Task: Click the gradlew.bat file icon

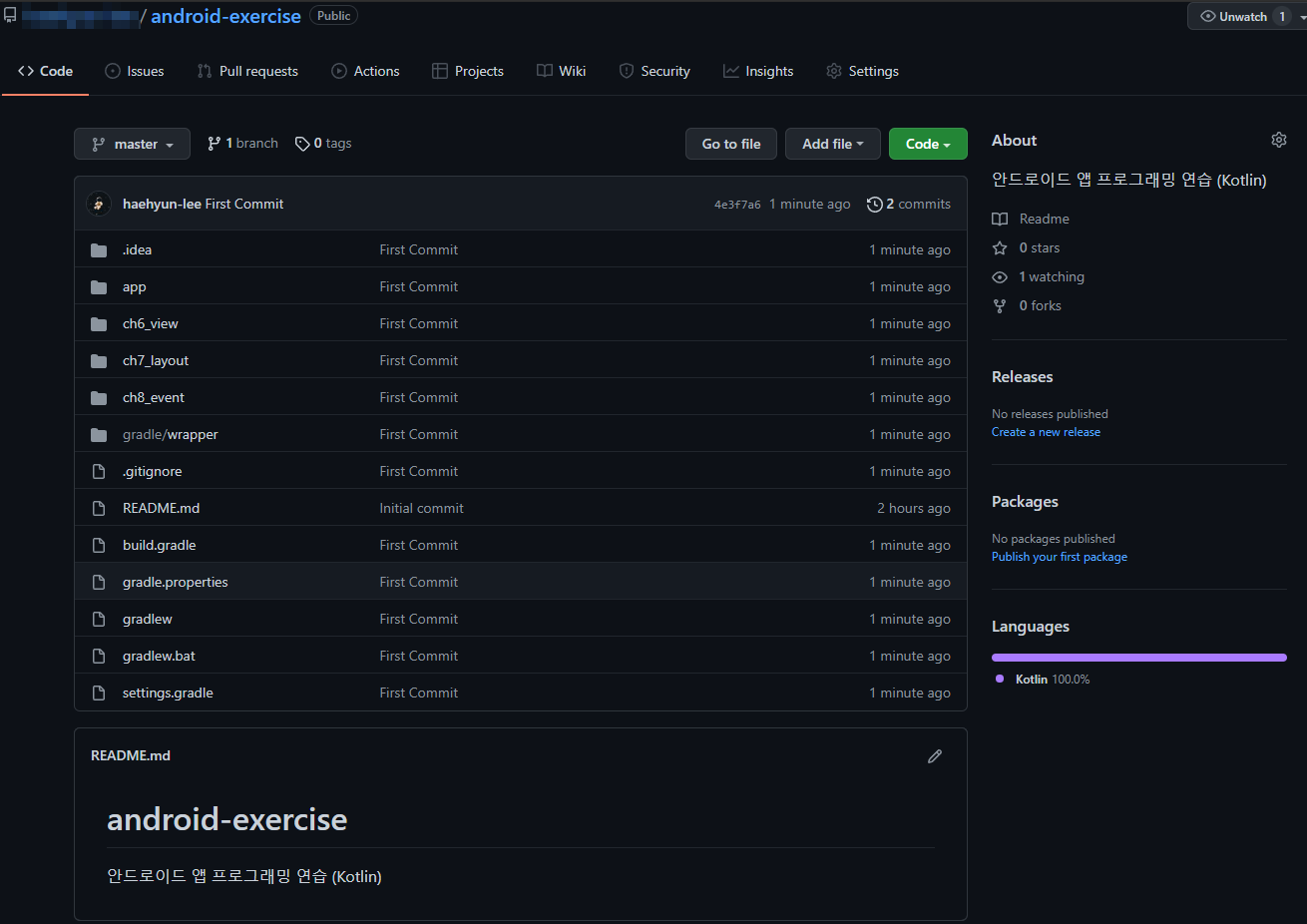Action: pos(99,656)
